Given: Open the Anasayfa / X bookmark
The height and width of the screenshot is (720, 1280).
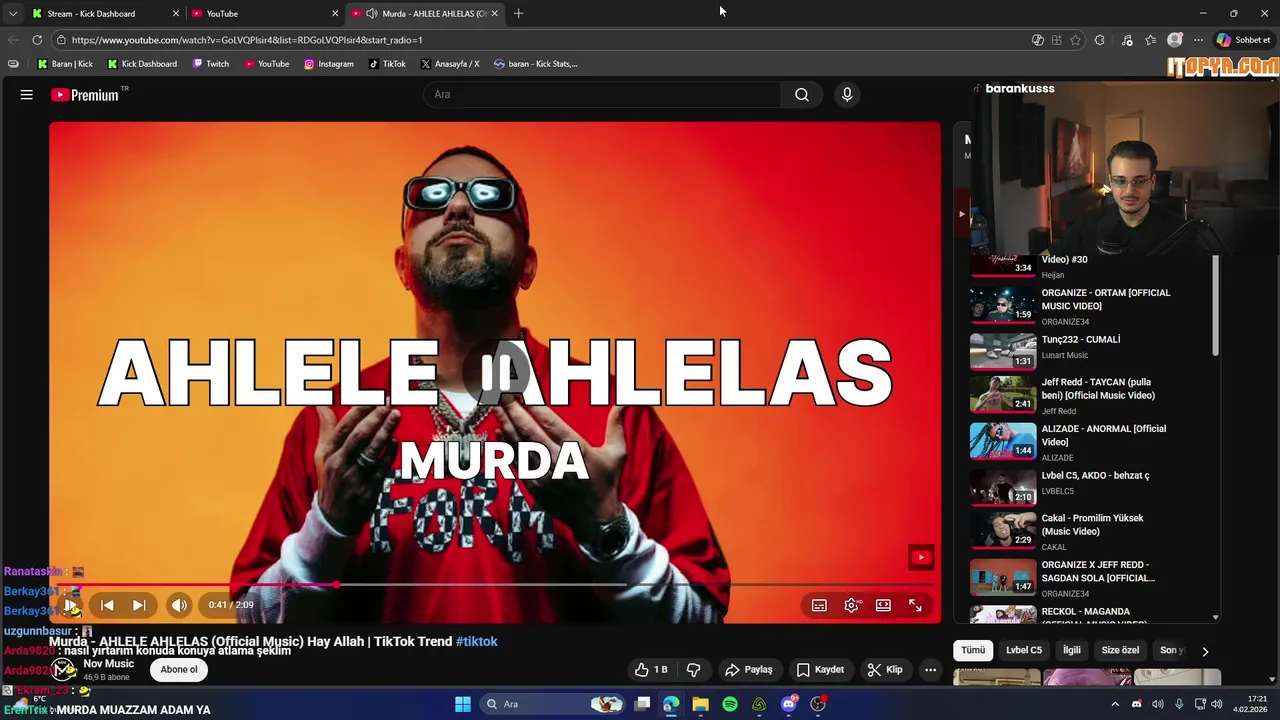Looking at the screenshot, I should [x=450, y=64].
